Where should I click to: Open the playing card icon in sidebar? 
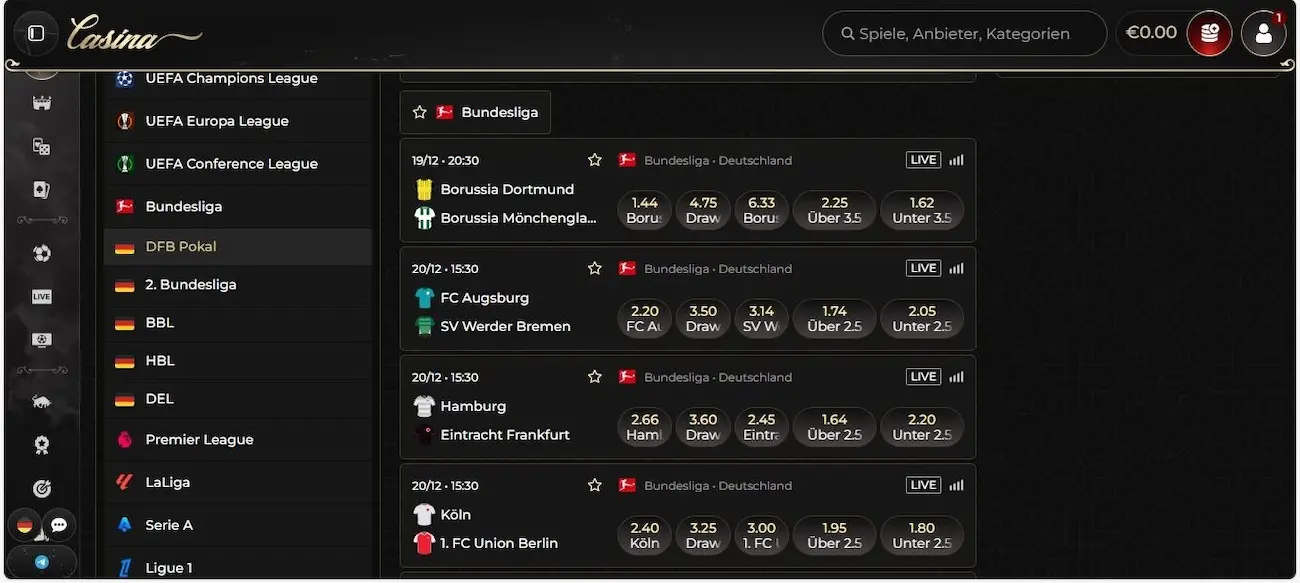pyautogui.click(x=42, y=190)
